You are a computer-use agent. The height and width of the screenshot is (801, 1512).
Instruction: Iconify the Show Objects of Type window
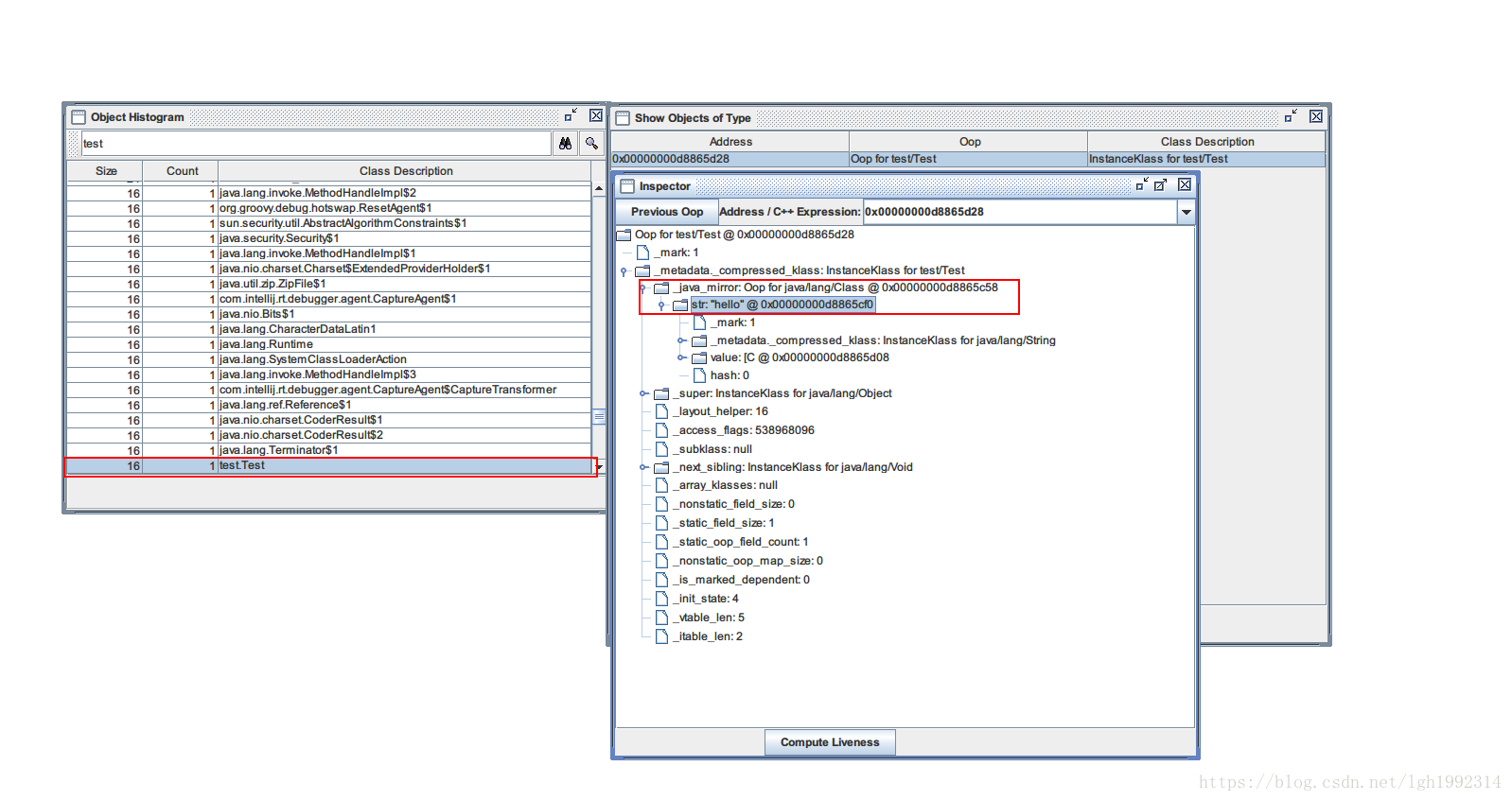(x=1291, y=116)
